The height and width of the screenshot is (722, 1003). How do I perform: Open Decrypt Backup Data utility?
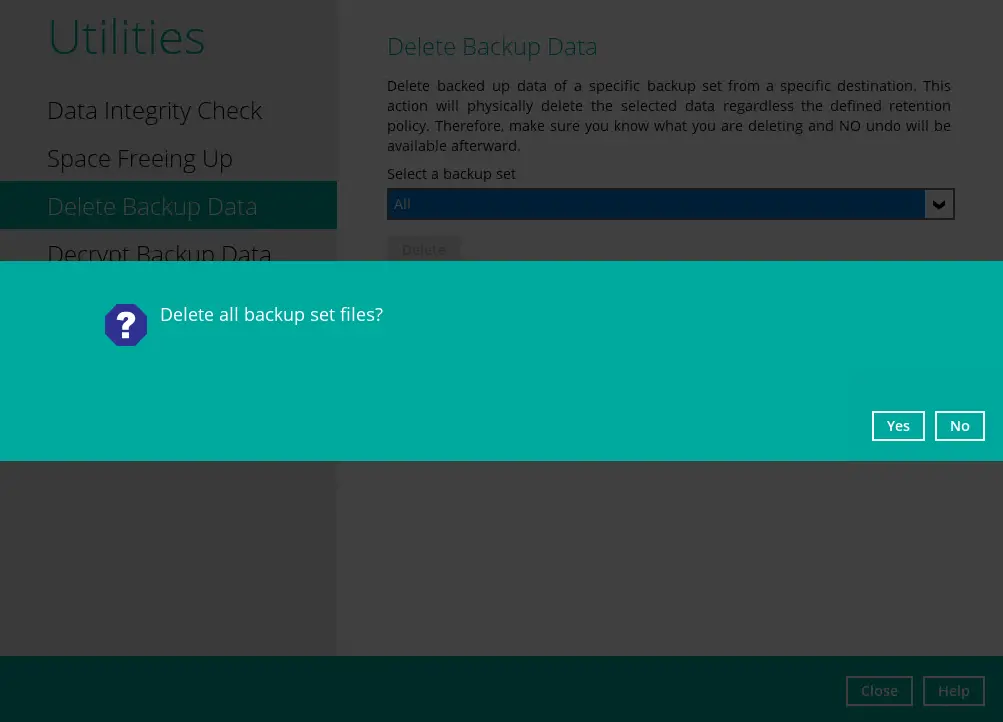(x=159, y=254)
